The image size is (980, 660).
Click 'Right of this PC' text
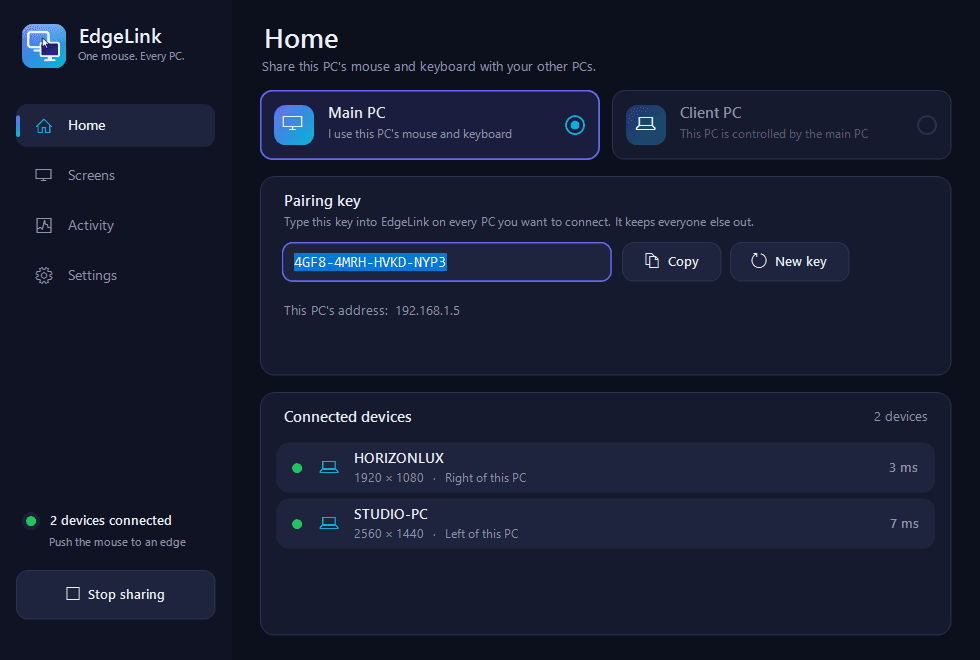[486, 478]
